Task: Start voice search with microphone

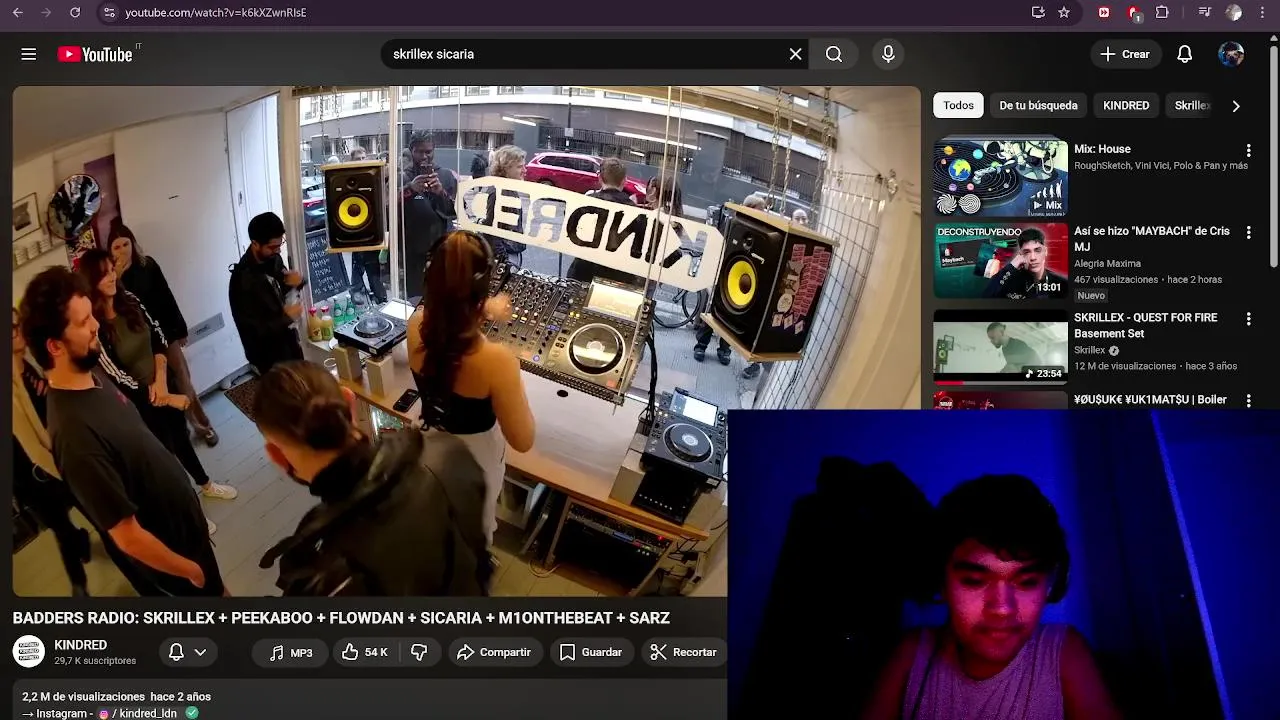Action: point(888,54)
